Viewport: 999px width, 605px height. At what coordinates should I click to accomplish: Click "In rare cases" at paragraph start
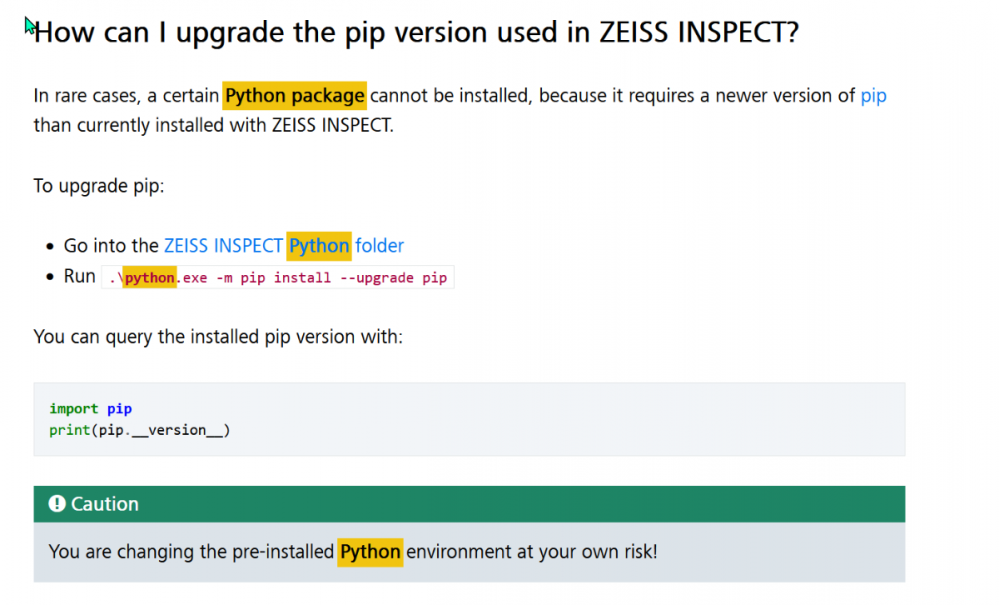point(84,96)
